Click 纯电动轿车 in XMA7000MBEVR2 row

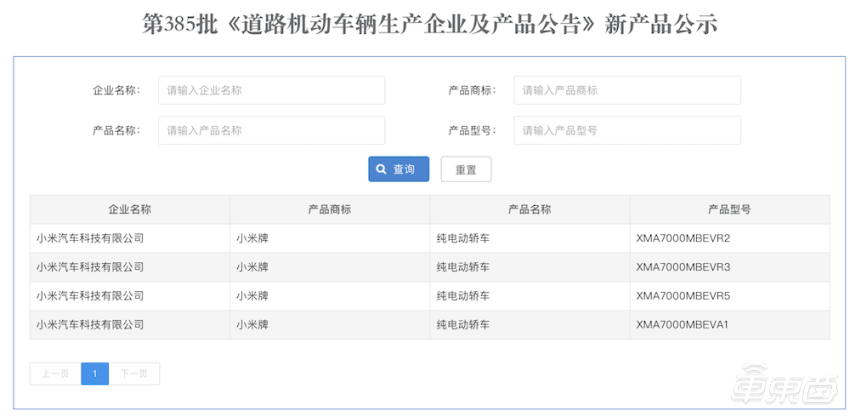(x=463, y=239)
